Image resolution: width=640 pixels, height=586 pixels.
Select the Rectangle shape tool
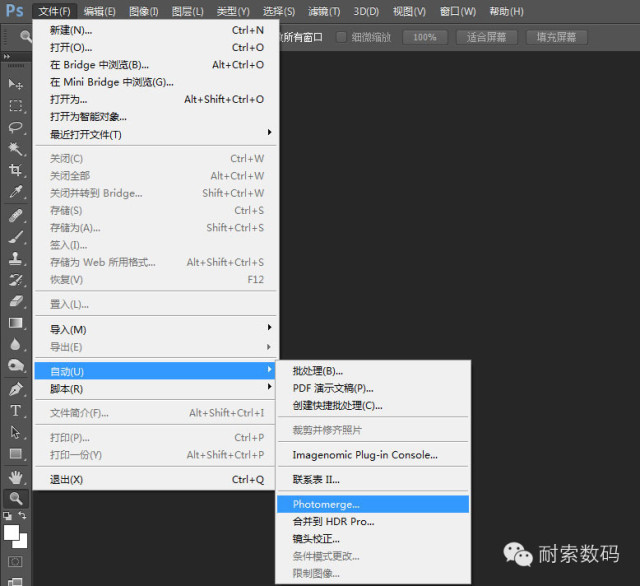click(16, 453)
